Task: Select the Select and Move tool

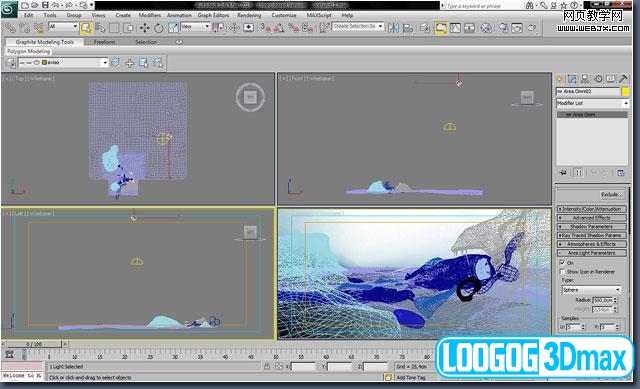Action: point(144,28)
